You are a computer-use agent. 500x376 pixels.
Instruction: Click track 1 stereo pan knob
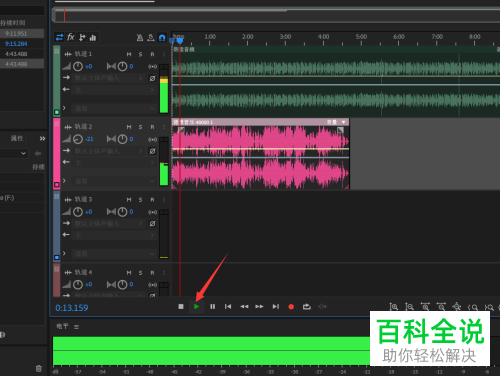tap(122, 66)
